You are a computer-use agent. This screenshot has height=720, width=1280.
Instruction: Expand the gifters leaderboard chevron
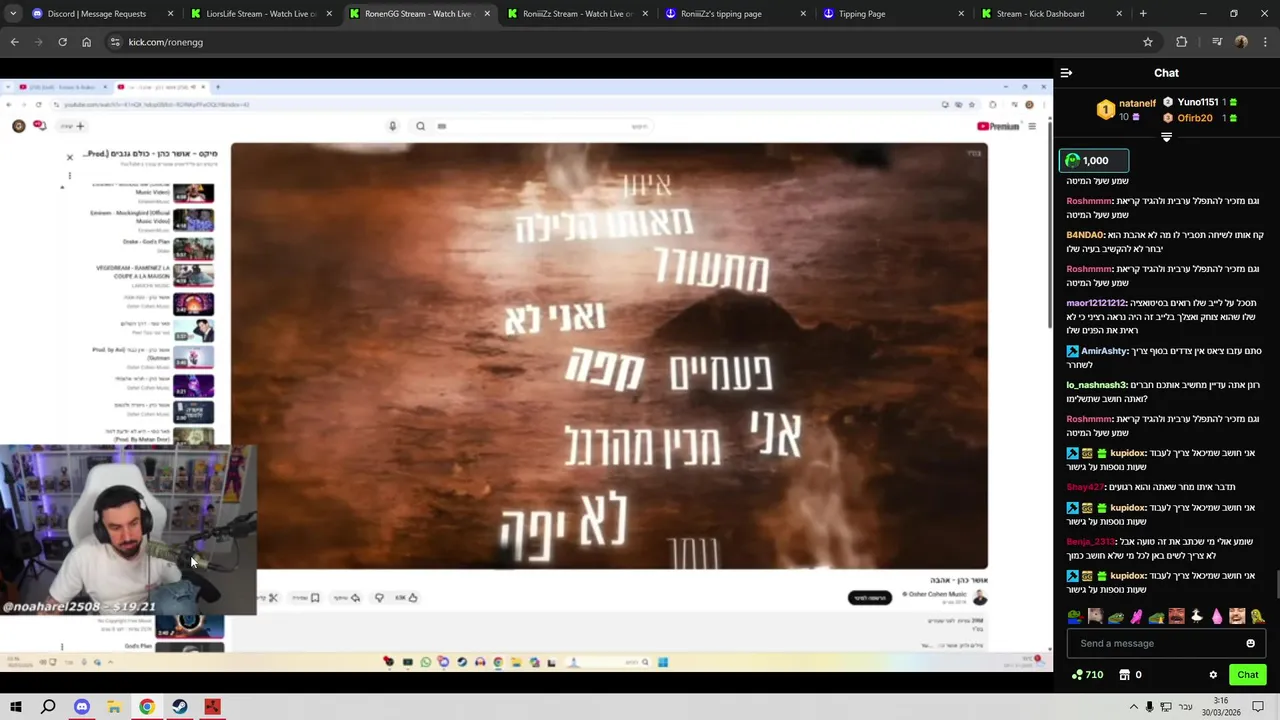(1166, 137)
